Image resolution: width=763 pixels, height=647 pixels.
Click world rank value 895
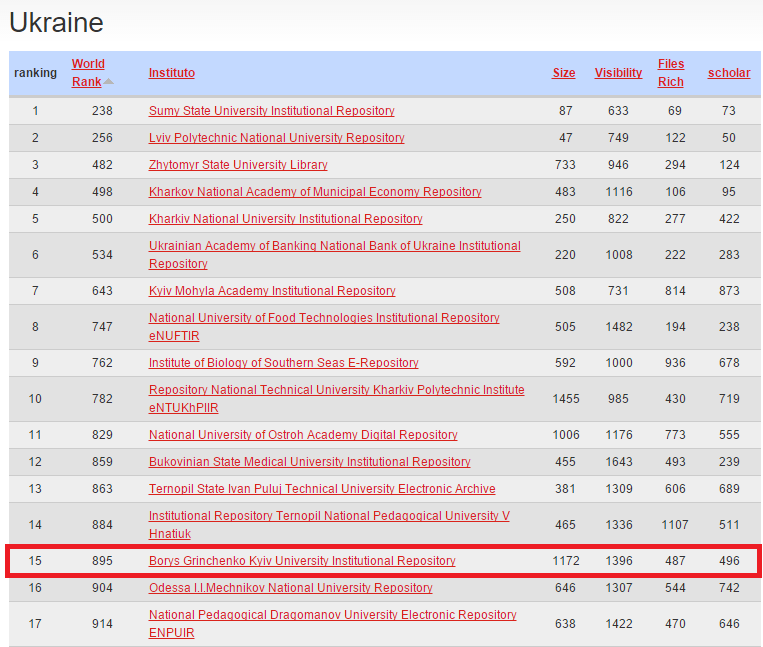(102, 561)
